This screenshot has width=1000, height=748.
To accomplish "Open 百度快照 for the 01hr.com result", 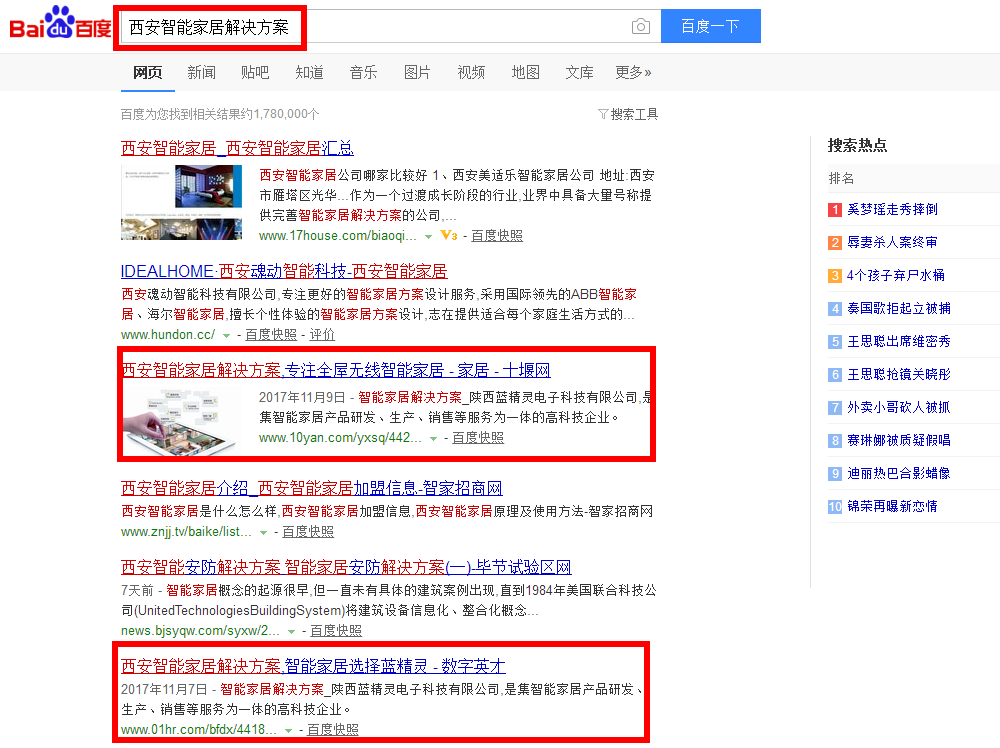I will coord(333,730).
